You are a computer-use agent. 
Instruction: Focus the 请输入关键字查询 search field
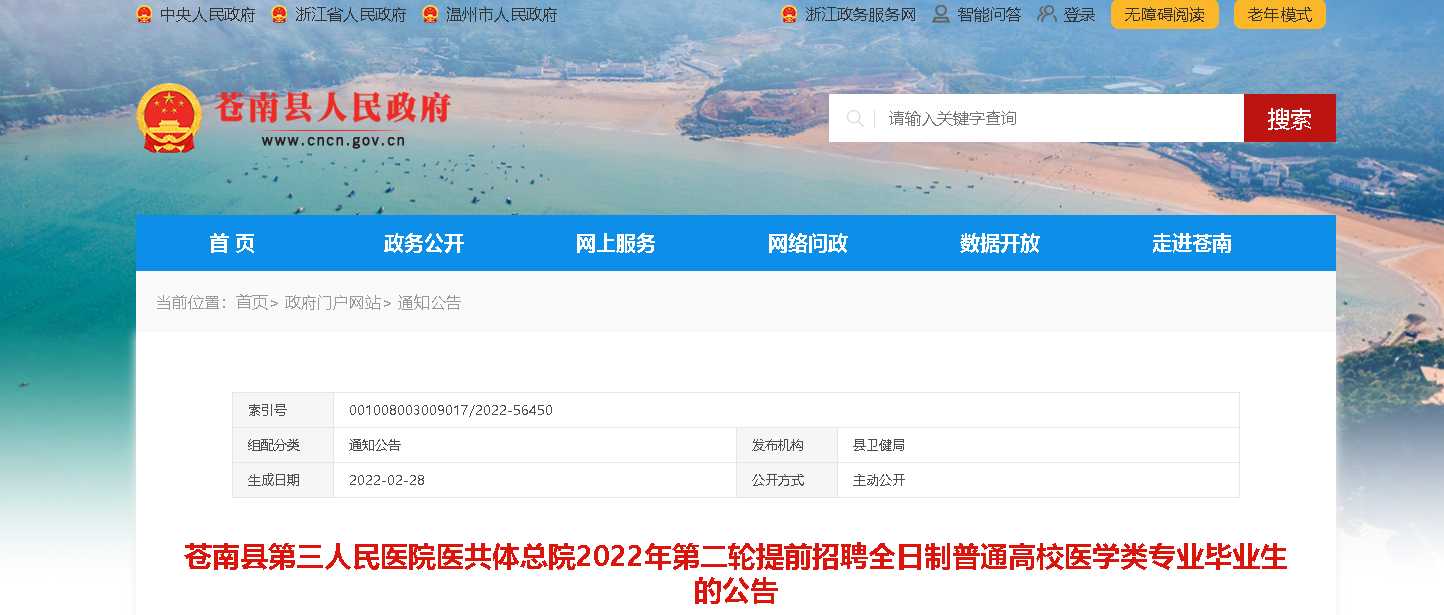[1036, 118]
